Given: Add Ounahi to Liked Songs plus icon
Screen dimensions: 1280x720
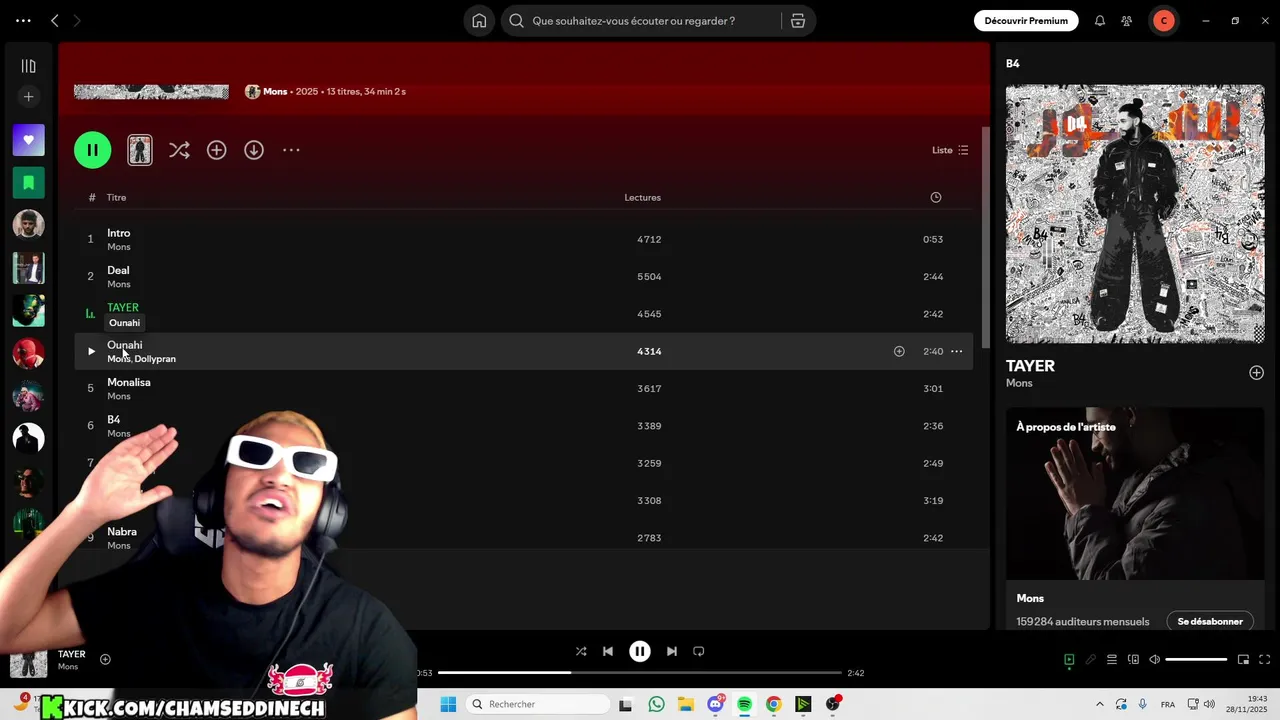Looking at the screenshot, I should 899,351.
